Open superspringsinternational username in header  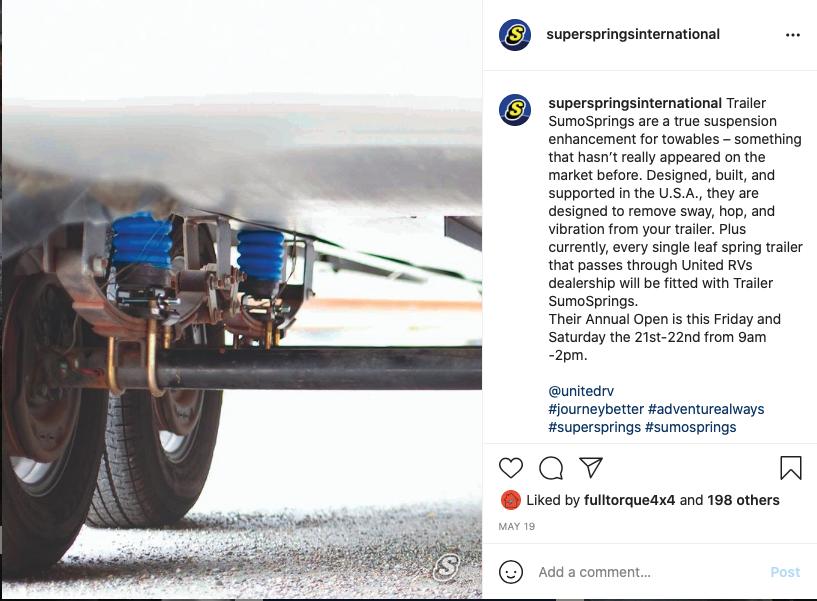633,34
